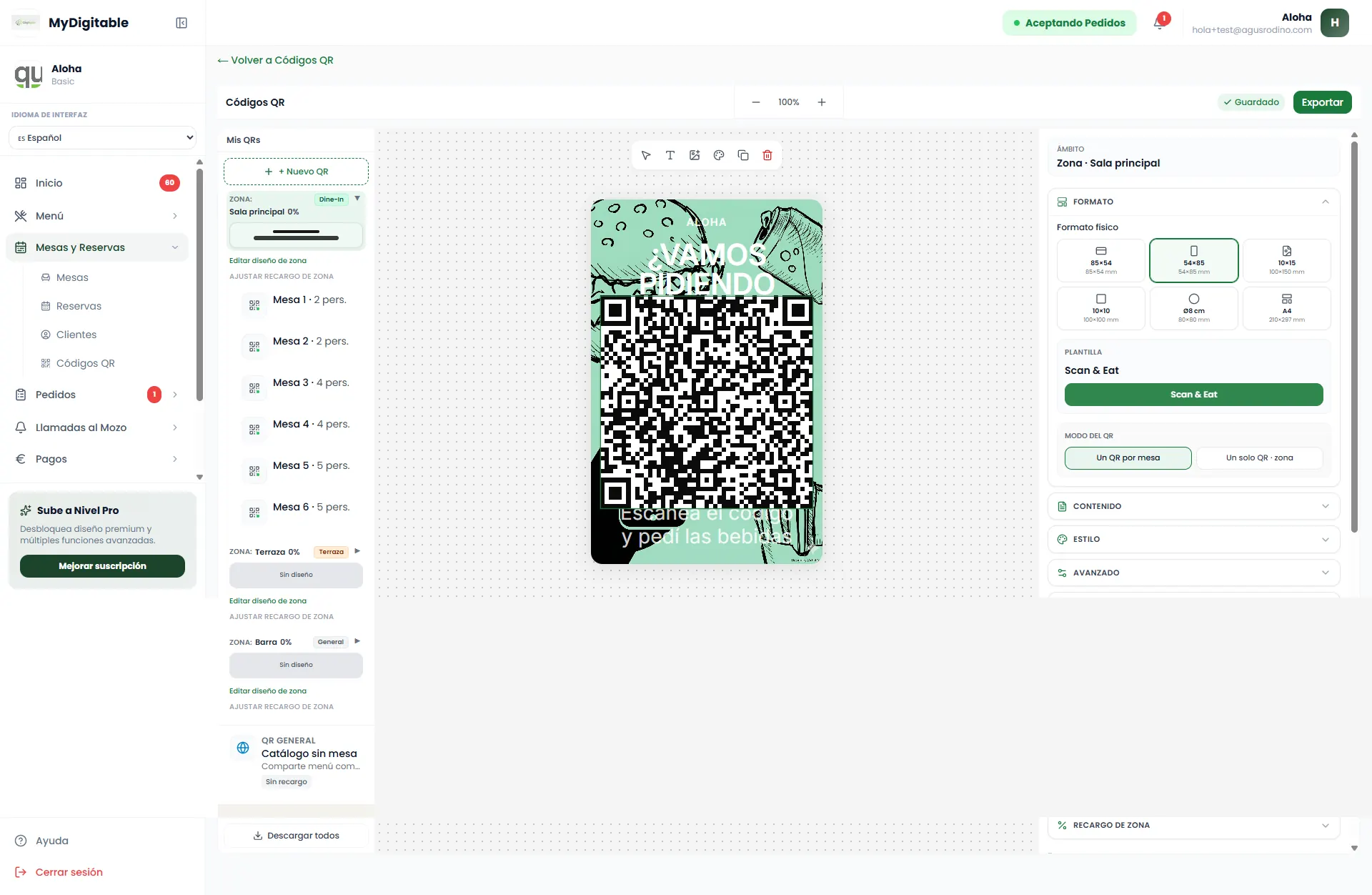Viewport: 1372px width, 895px height.
Task: Choose 'Un QR por mesa' mode
Action: click(x=1128, y=458)
